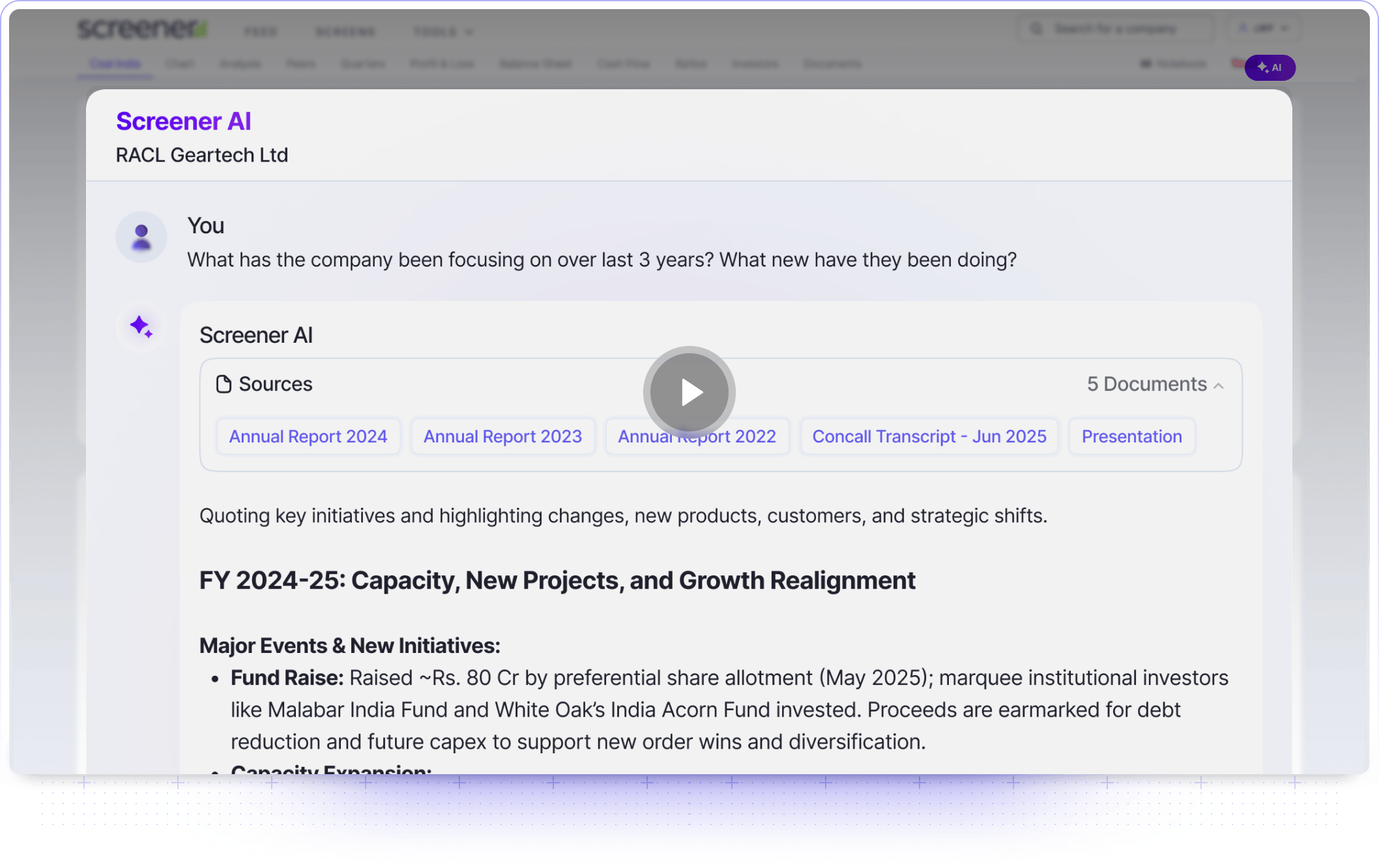Click the Search for a company field
This screenshot has width=1379, height=868.
[x=1115, y=29]
